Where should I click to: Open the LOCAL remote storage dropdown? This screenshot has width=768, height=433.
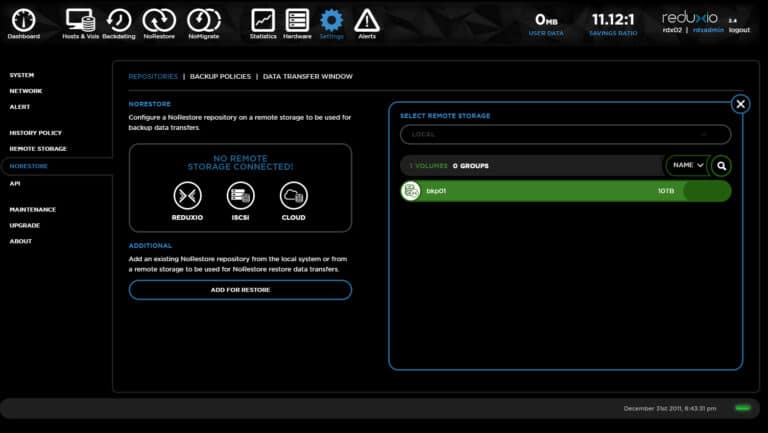(x=566, y=134)
